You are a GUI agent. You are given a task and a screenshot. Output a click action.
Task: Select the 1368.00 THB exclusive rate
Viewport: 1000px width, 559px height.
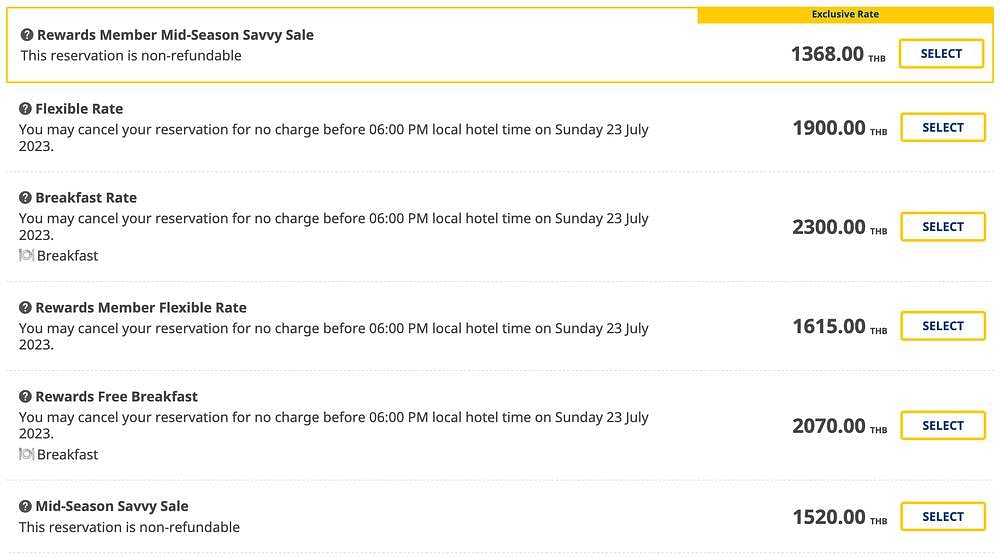click(941, 54)
